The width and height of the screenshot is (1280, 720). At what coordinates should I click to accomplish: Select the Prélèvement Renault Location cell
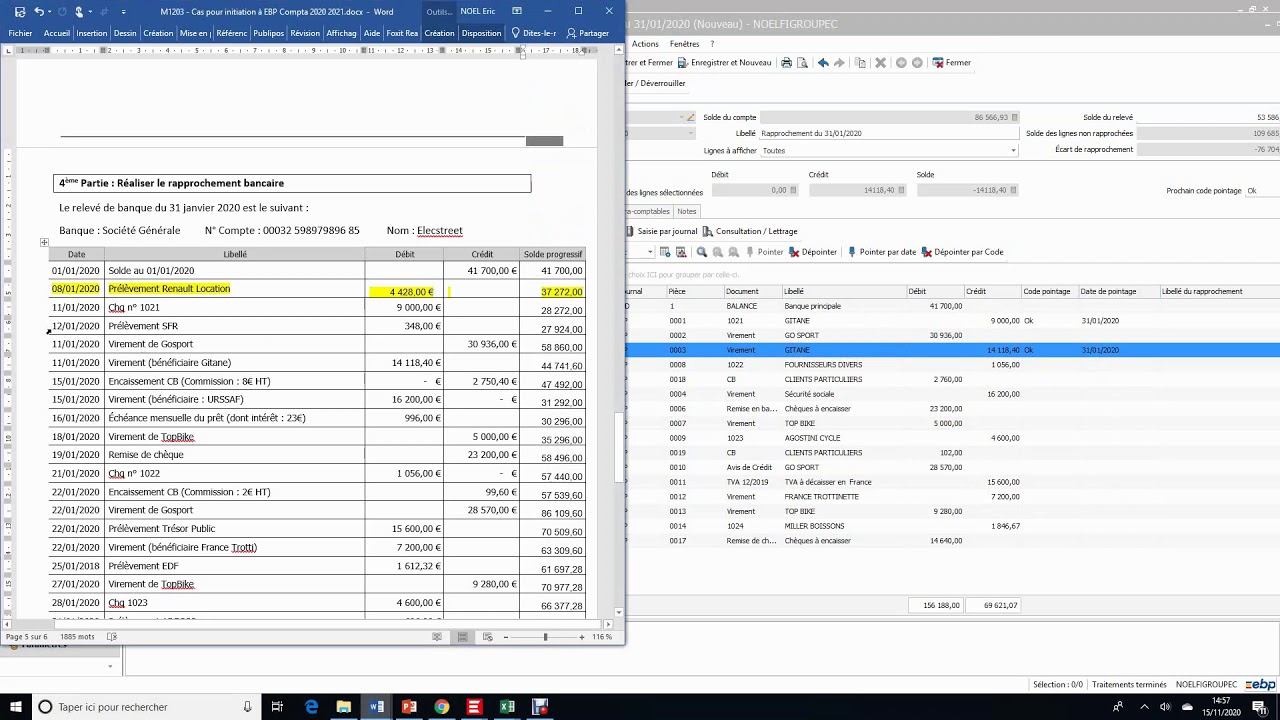[234, 289]
